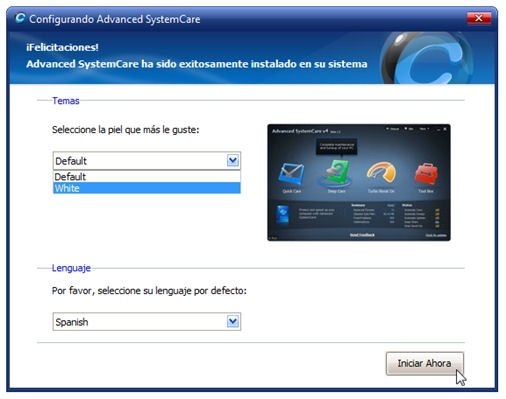Expand the skin dropdown arrow

pos(233,161)
